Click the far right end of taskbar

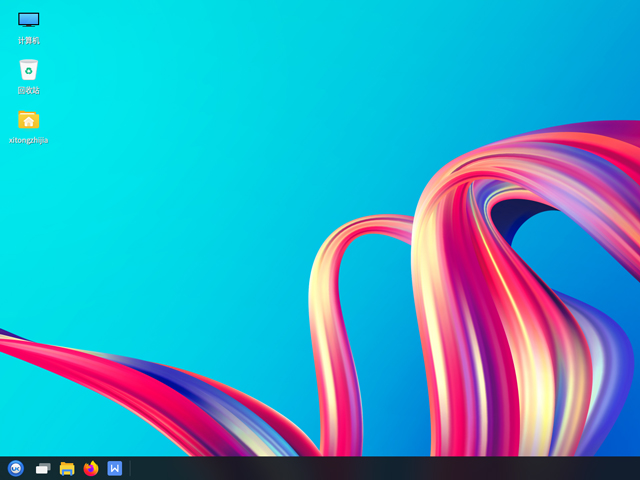click(x=633, y=468)
